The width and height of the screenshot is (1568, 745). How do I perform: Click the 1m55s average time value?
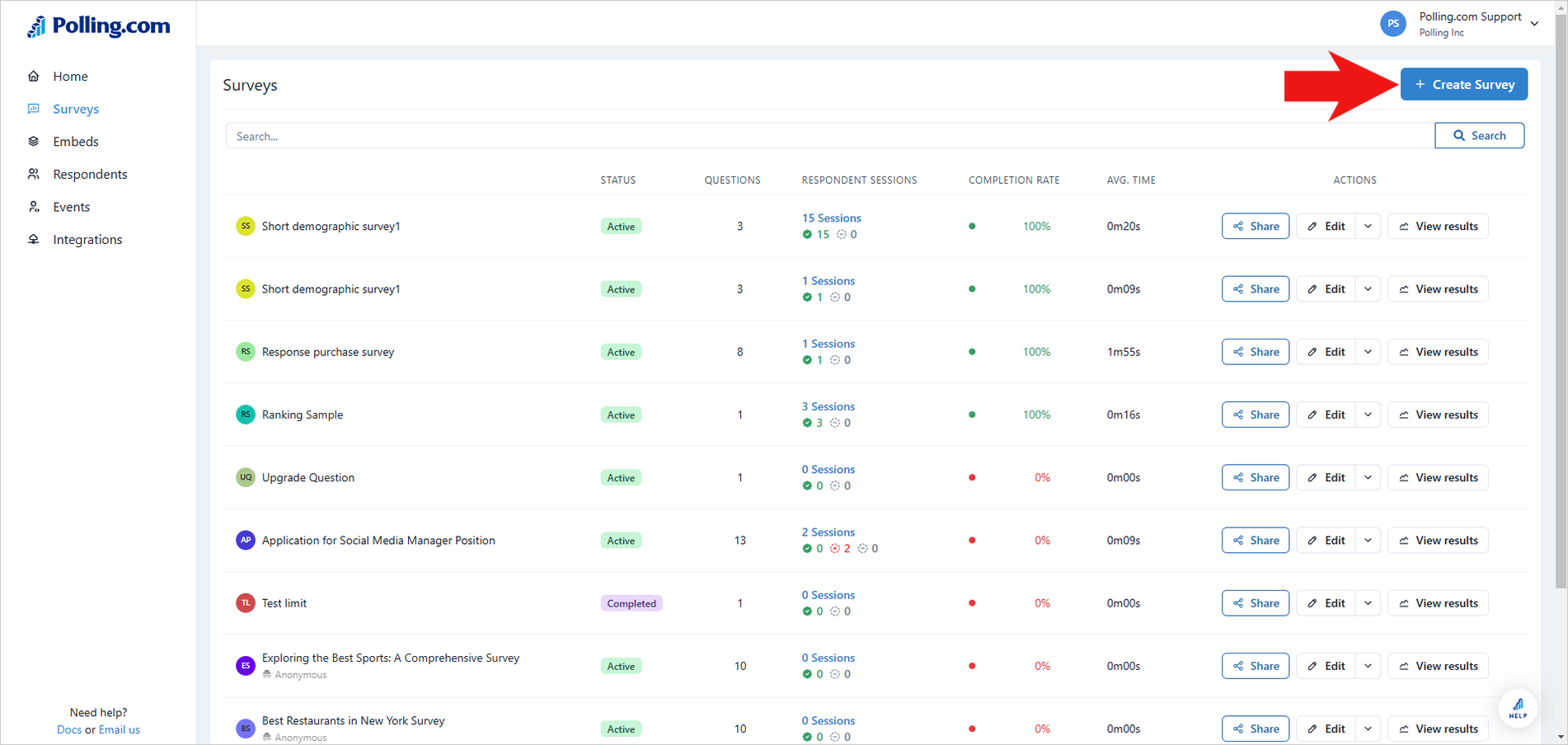[1123, 352]
